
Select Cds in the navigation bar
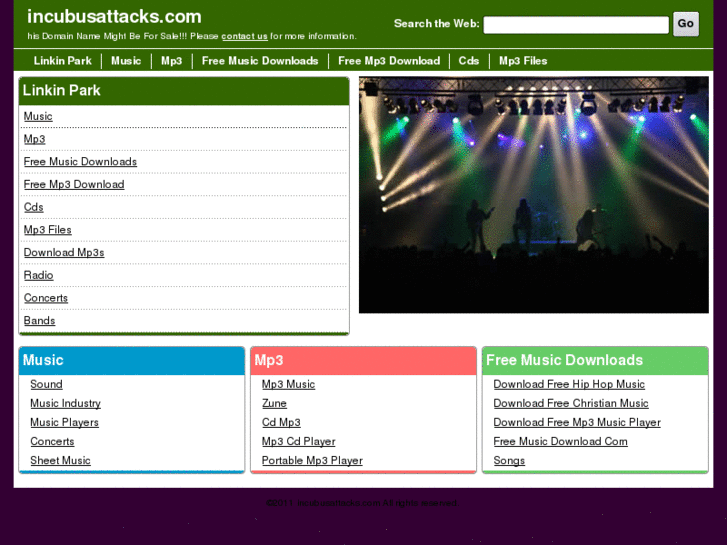(x=469, y=61)
